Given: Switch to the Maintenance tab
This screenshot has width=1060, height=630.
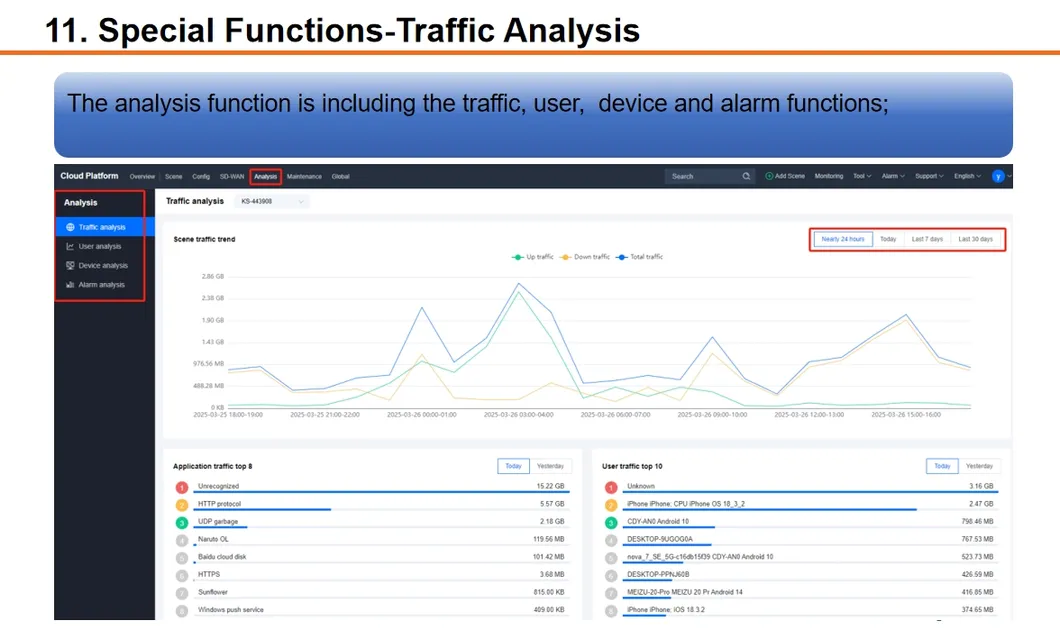Looking at the screenshot, I should (304, 176).
